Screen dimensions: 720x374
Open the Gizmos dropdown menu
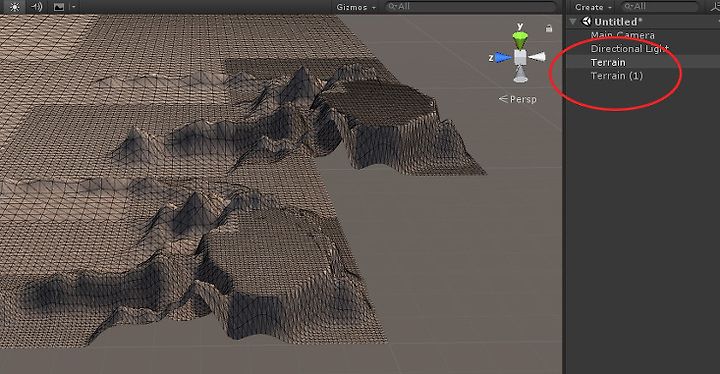(356, 7)
